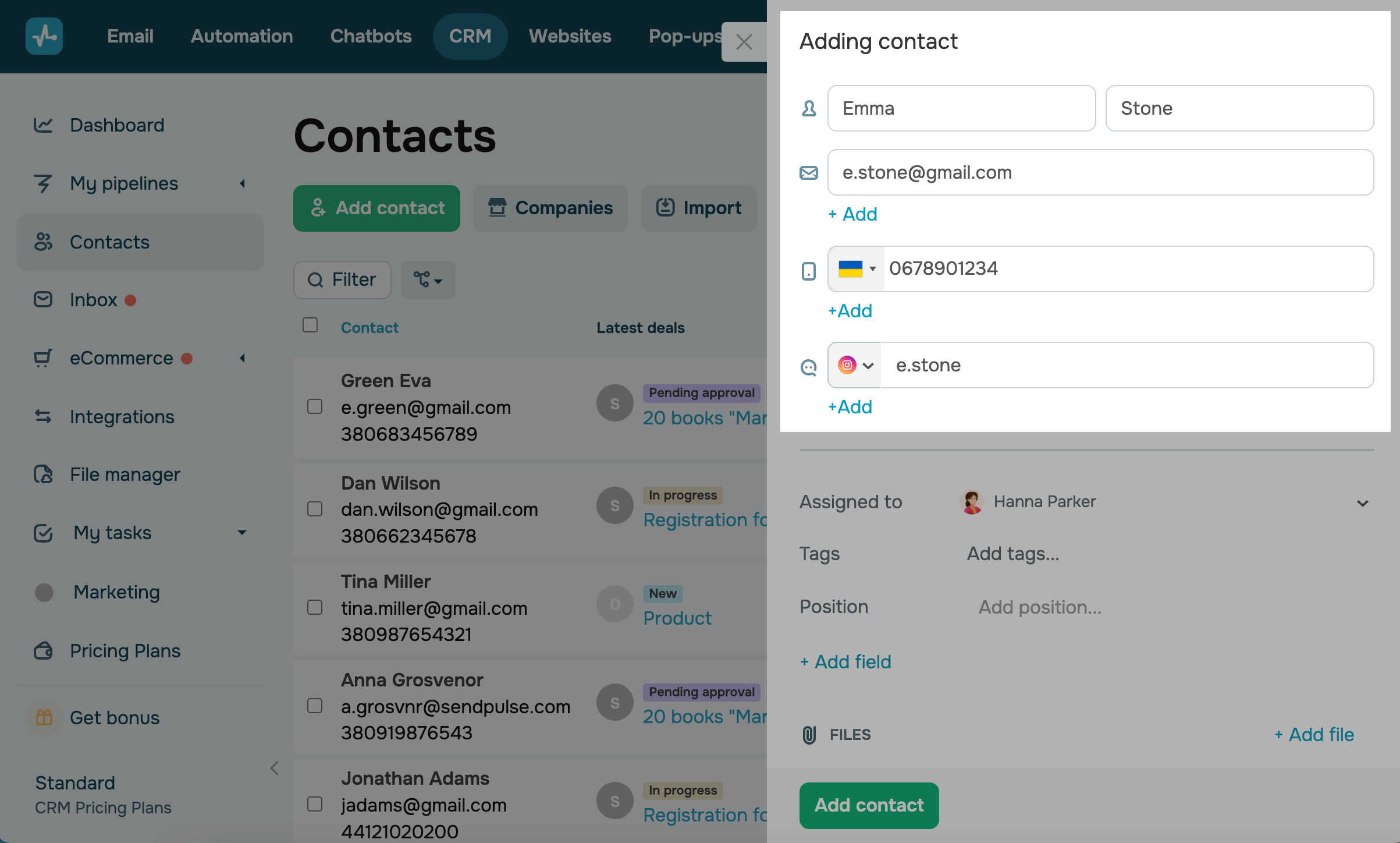Check the select-all contacts checkbox
This screenshot has height=843, width=1400.
click(310, 325)
